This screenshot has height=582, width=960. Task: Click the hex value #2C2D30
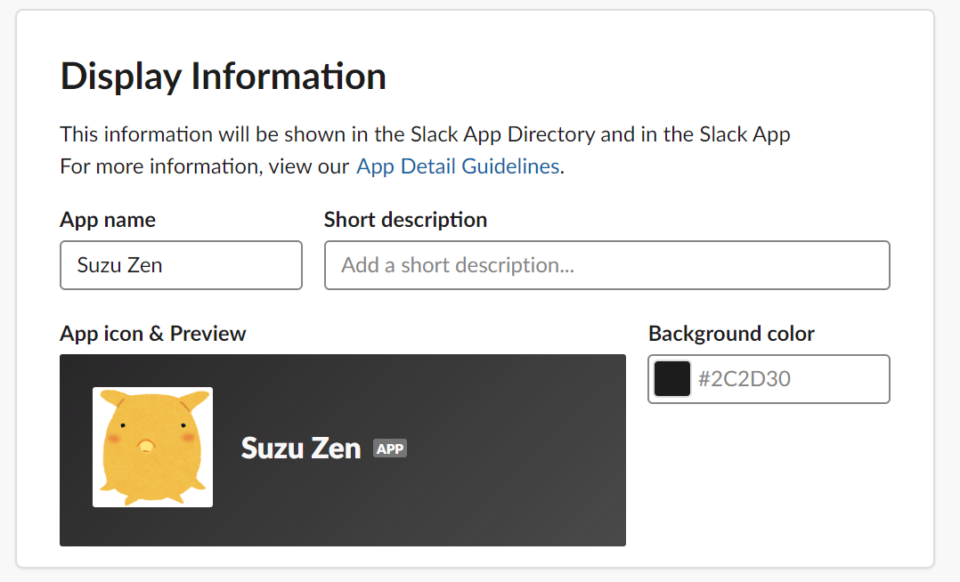[x=730, y=379]
